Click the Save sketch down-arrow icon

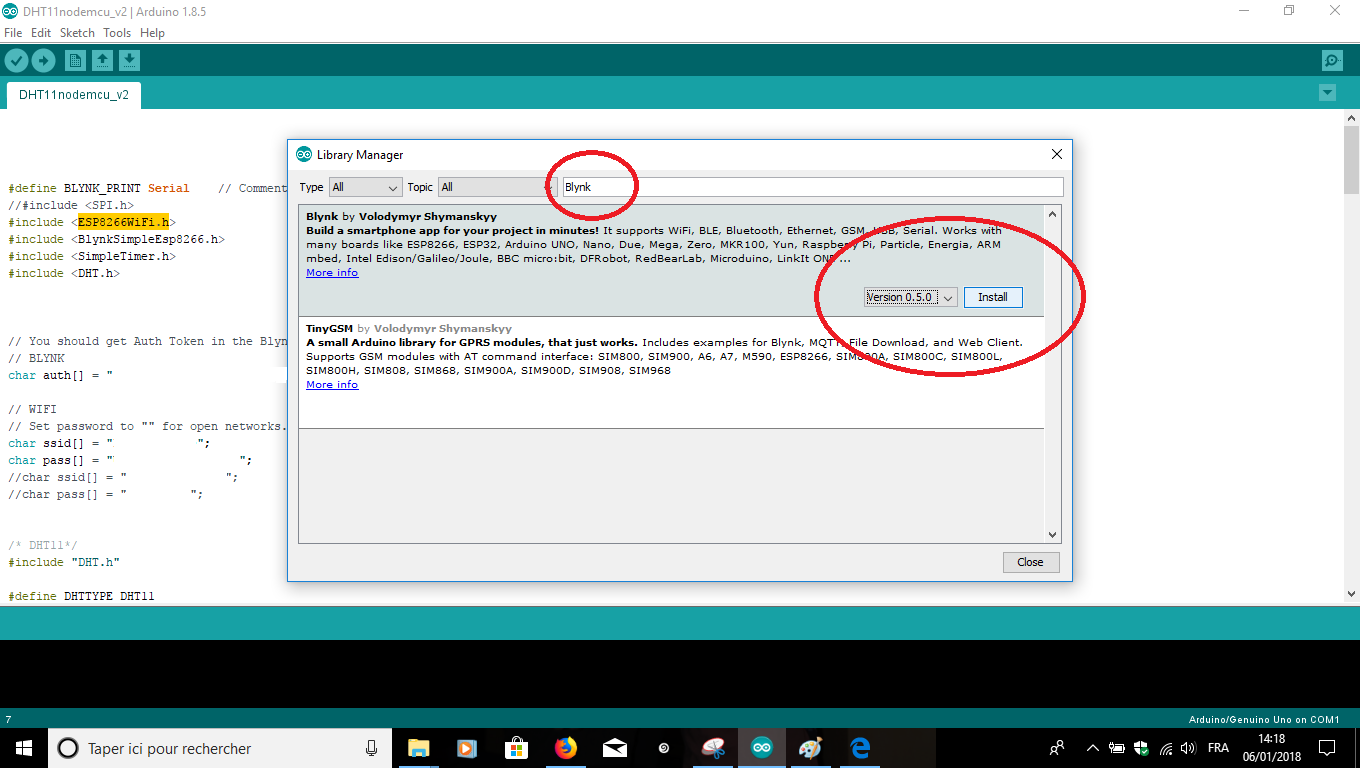tap(129, 61)
